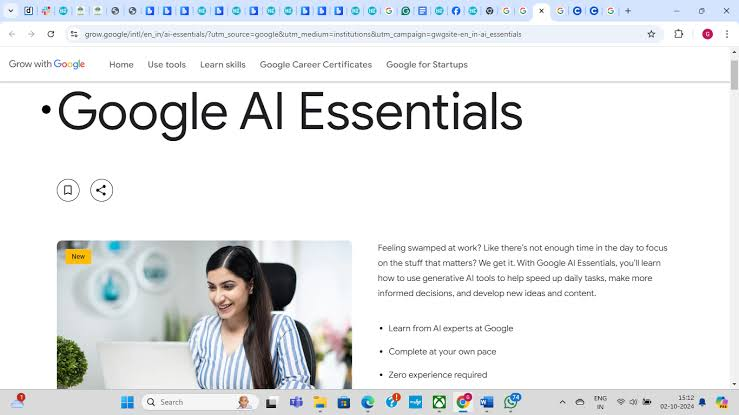This screenshot has height=415, width=739.
Task: Open the Use tools nav item
Action: click(166, 65)
